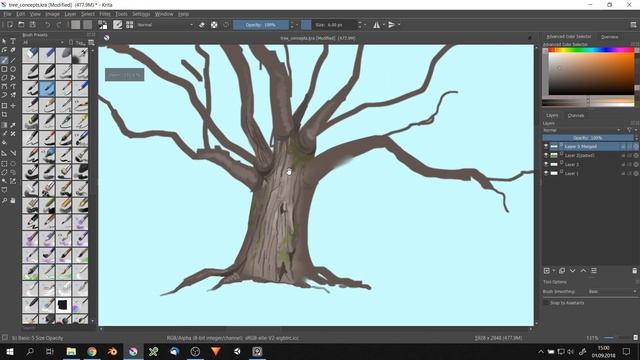Save the document using the toolbar icon

coord(33,25)
